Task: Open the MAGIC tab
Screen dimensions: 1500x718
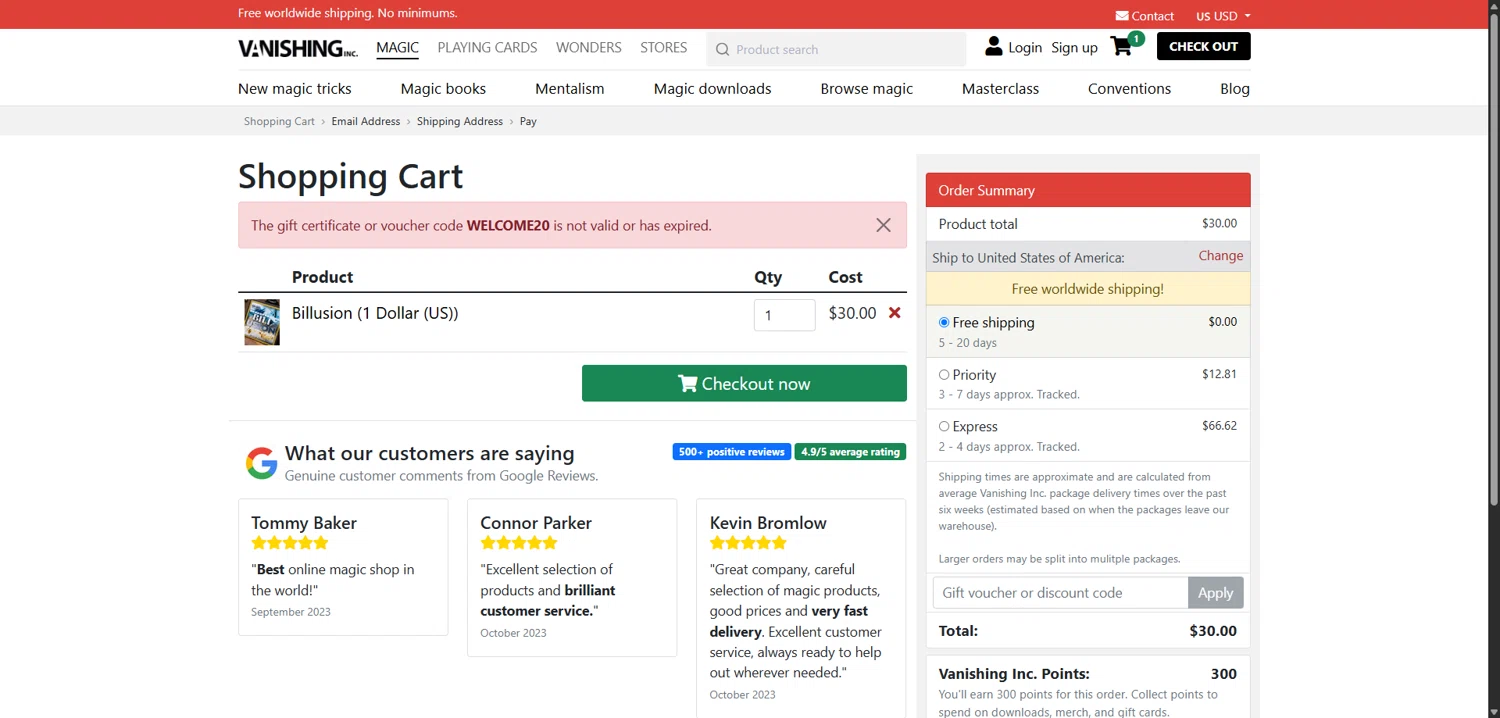Action: [398, 47]
